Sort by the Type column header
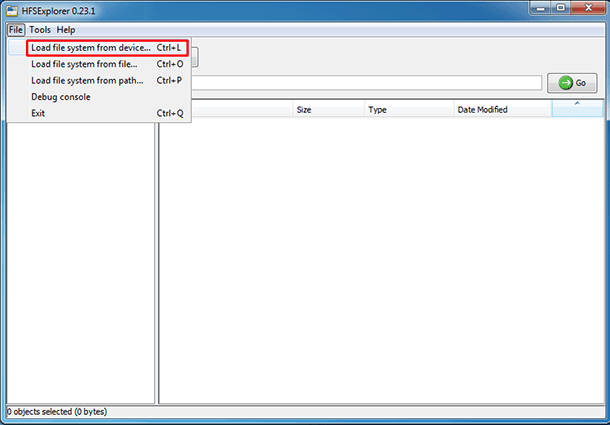Viewport: 610px width, 425px height. click(409, 110)
